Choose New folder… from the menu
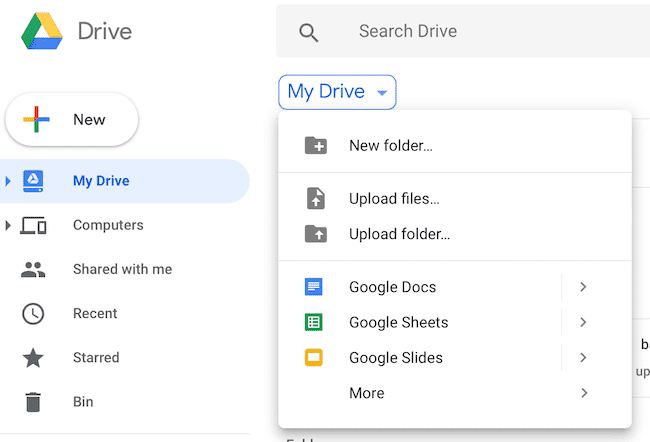 [x=455, y=146]
